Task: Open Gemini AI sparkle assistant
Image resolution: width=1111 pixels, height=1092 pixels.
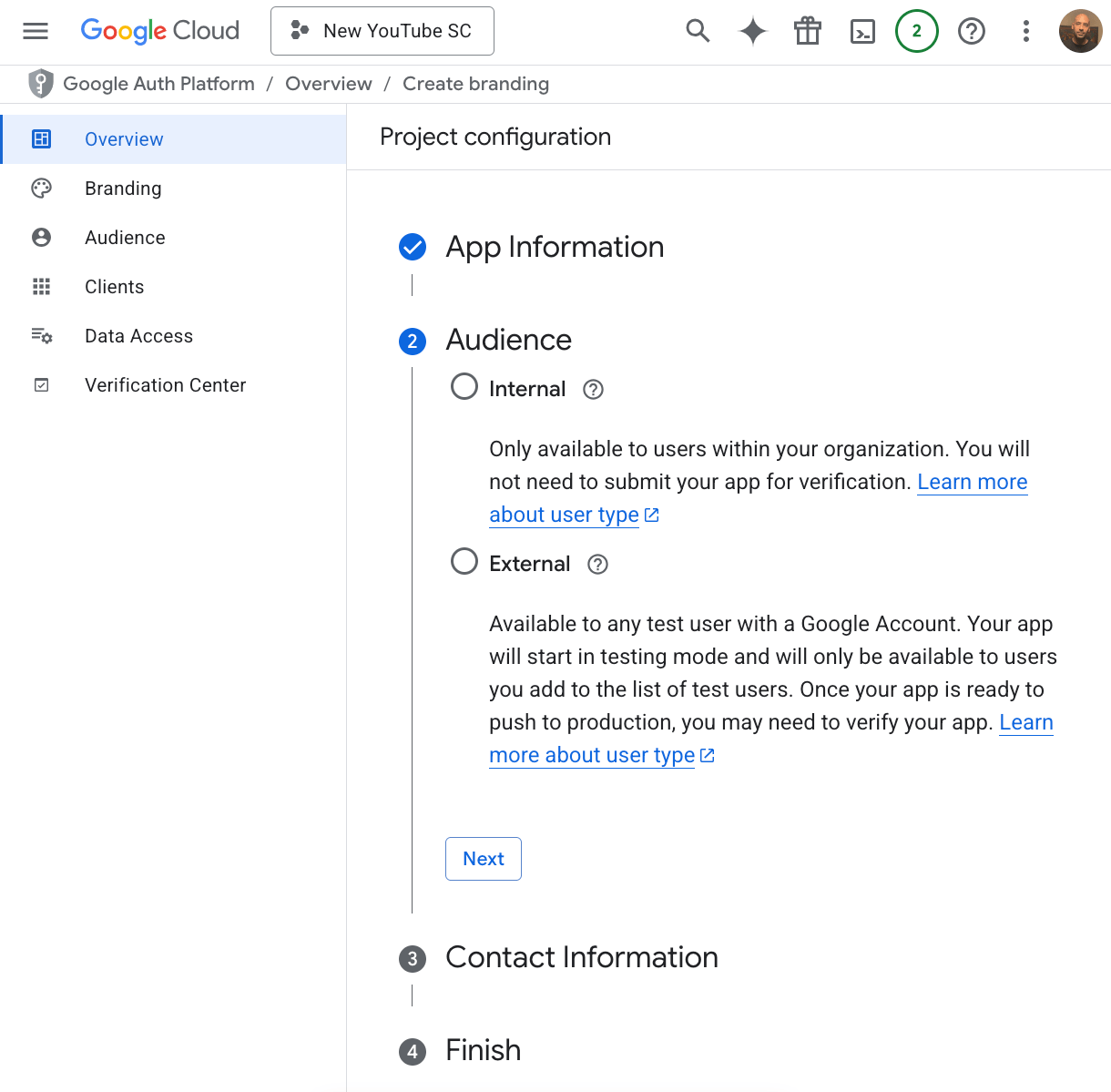Action: (752, 31)
